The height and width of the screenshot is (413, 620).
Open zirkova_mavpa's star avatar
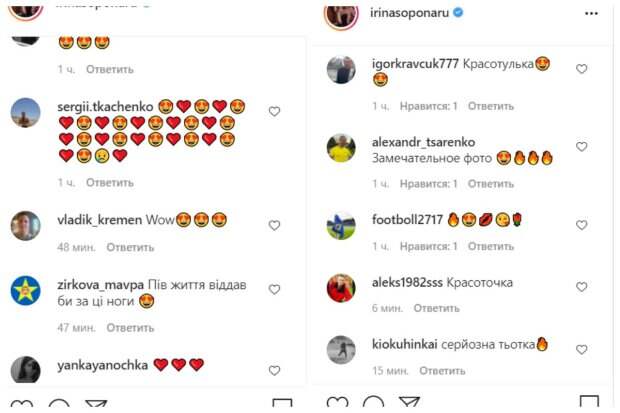pyautogui.click(x=25, y=290)
